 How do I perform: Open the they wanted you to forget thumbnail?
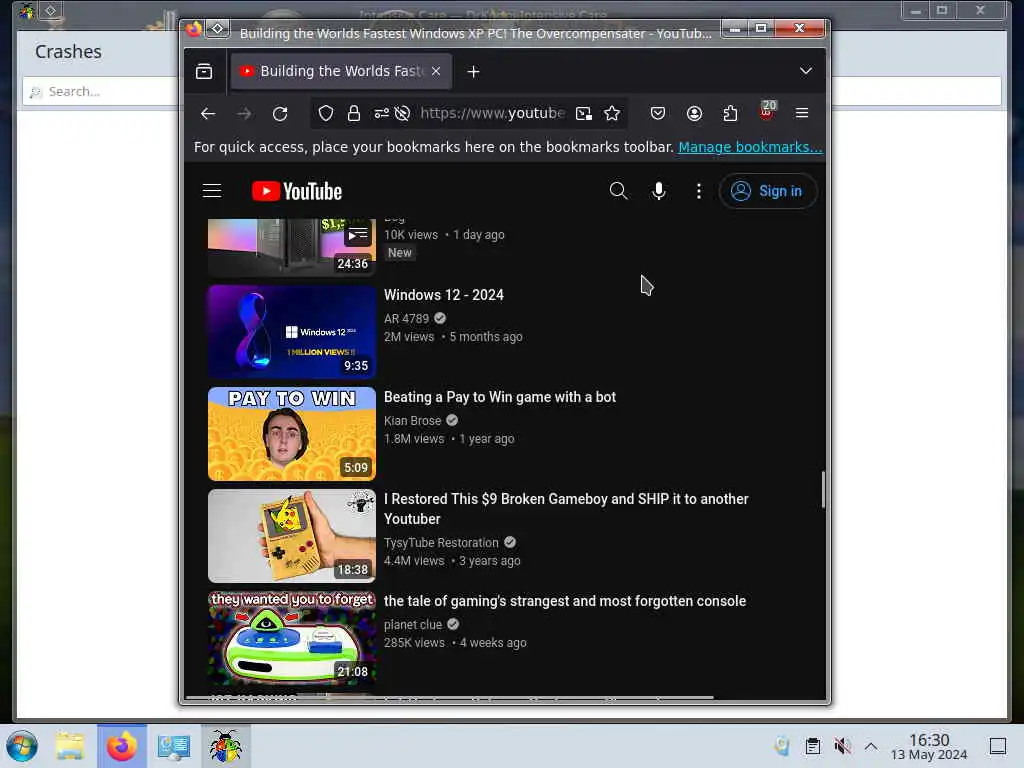click(x=292, y=638)
